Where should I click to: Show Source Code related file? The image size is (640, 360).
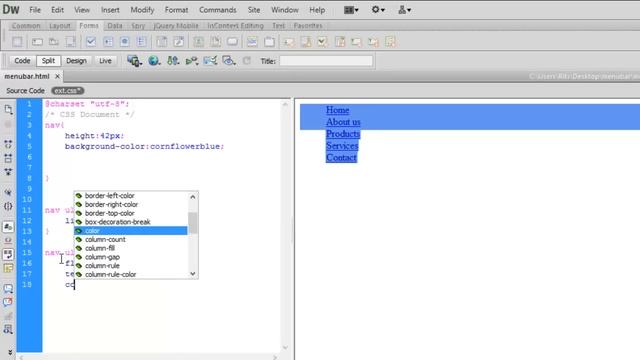click(25, 91)
